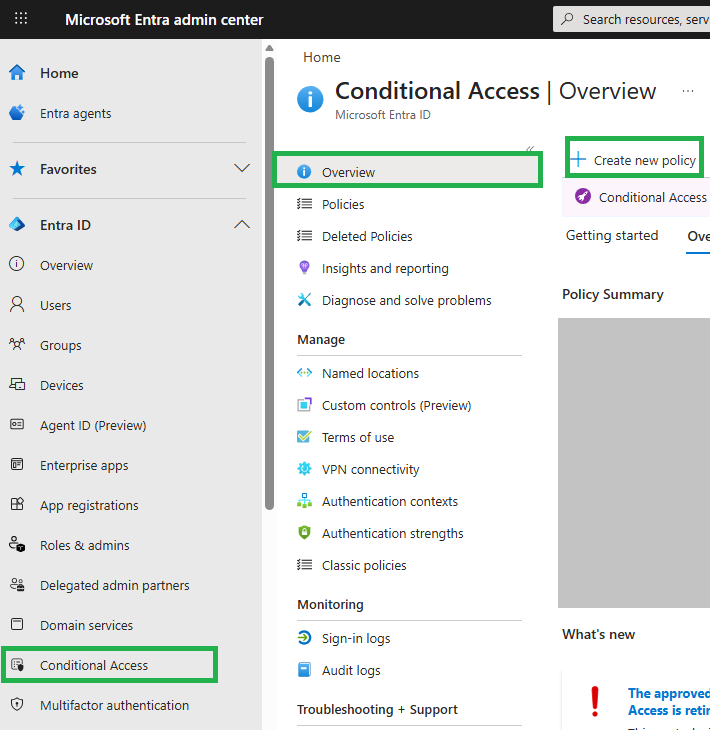Switch to the Getting started tab
710x730 pixels.
(612, 236)
